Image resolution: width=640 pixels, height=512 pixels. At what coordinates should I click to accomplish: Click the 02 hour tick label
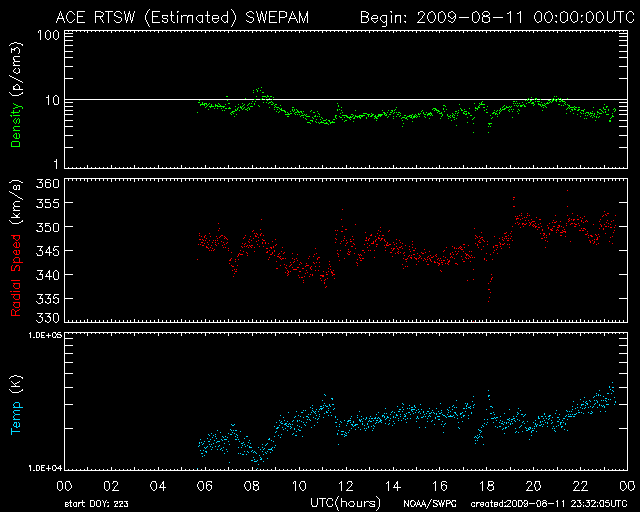point(111,486)
